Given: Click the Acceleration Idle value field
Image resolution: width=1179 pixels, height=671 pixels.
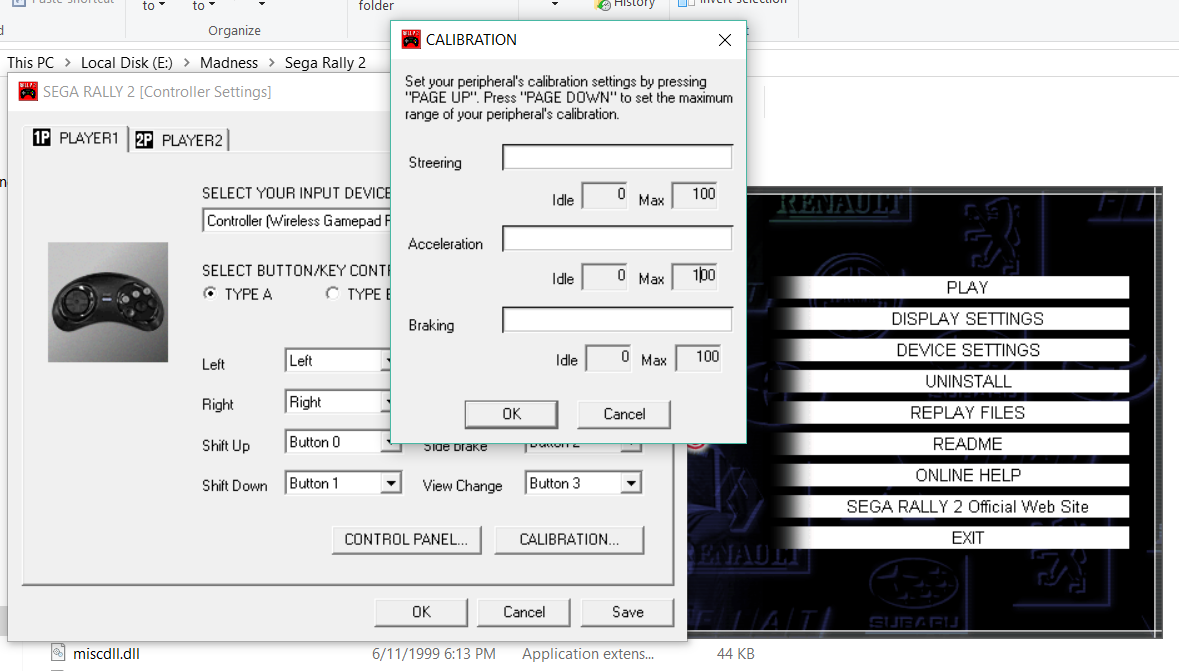Looking at the screenshot, I should pos(605,276).
